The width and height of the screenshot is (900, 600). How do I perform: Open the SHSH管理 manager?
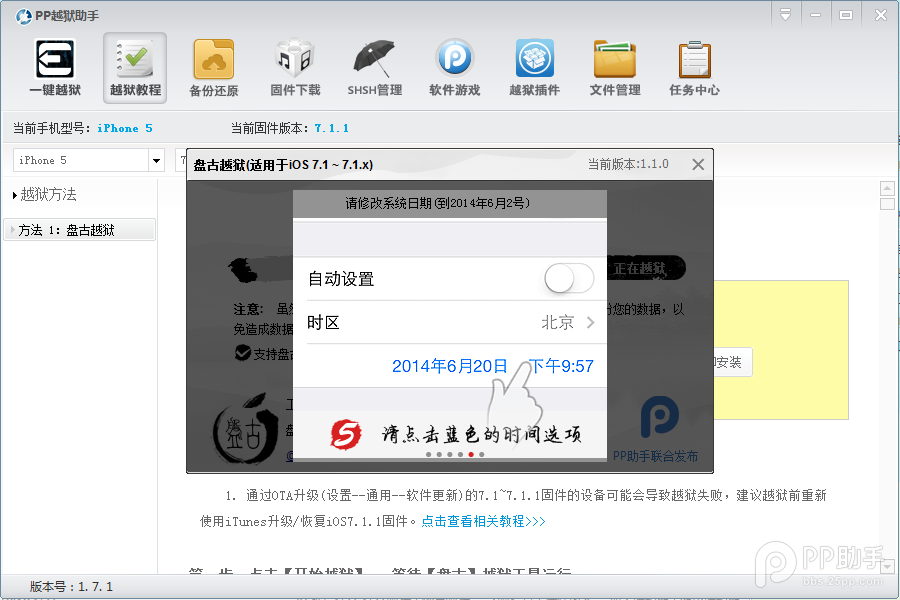tap(374, 65)
